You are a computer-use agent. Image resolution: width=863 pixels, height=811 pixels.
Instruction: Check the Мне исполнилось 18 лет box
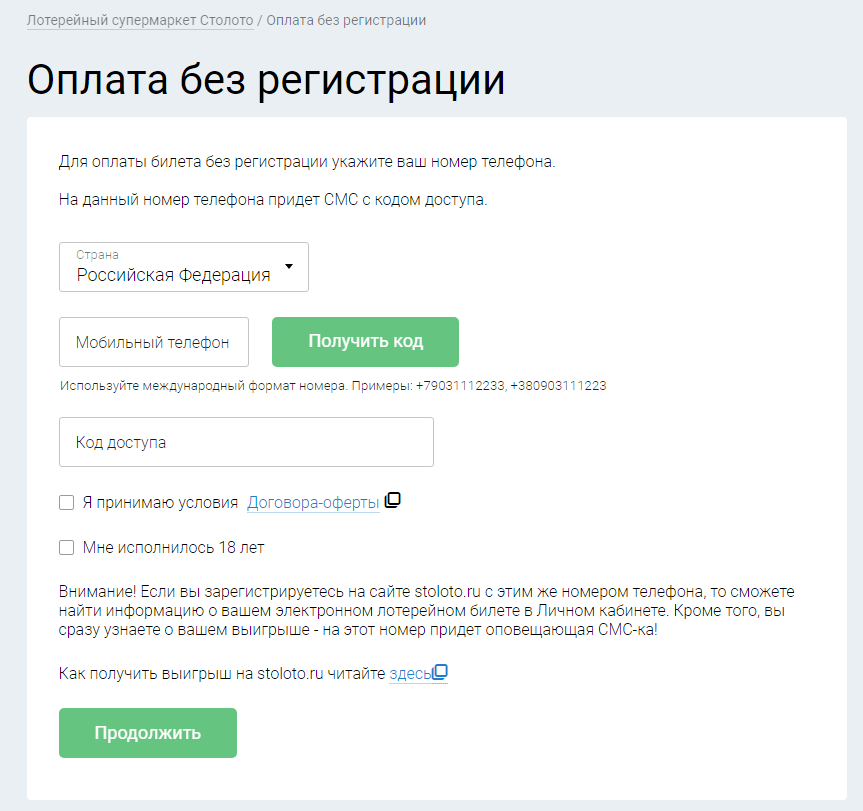pos(67,548)
